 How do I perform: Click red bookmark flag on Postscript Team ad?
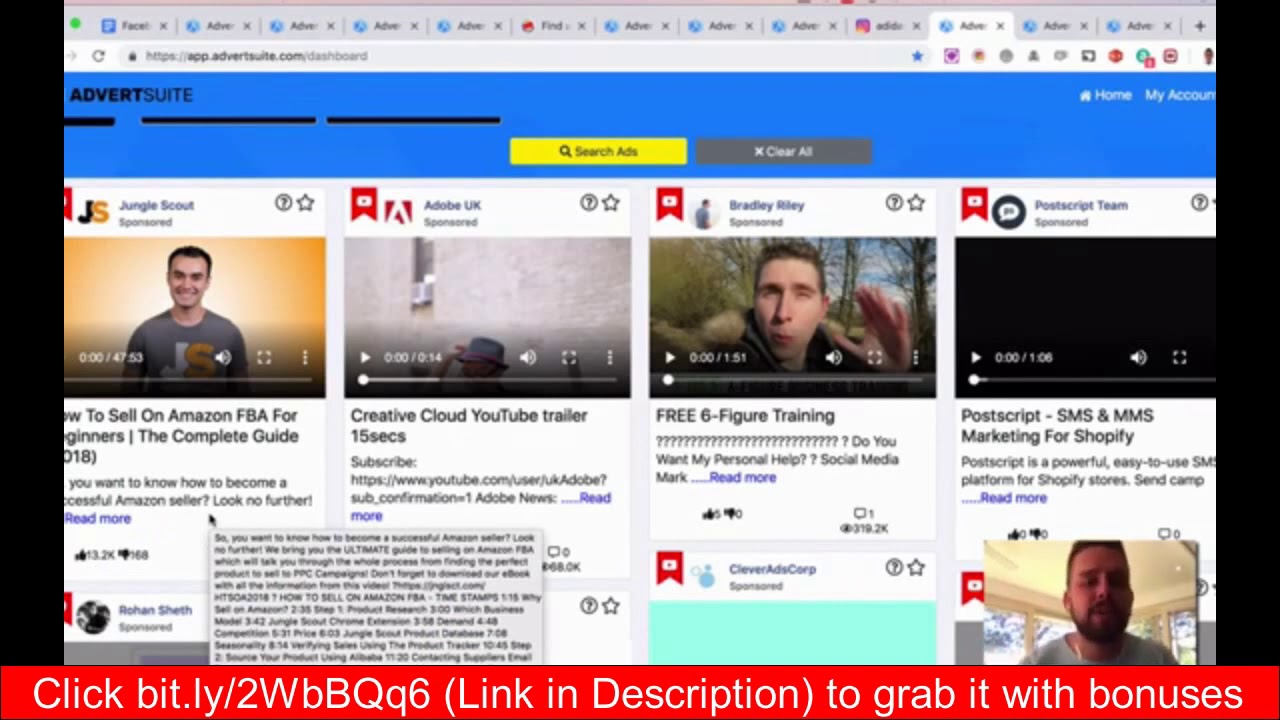click(974, 205)
